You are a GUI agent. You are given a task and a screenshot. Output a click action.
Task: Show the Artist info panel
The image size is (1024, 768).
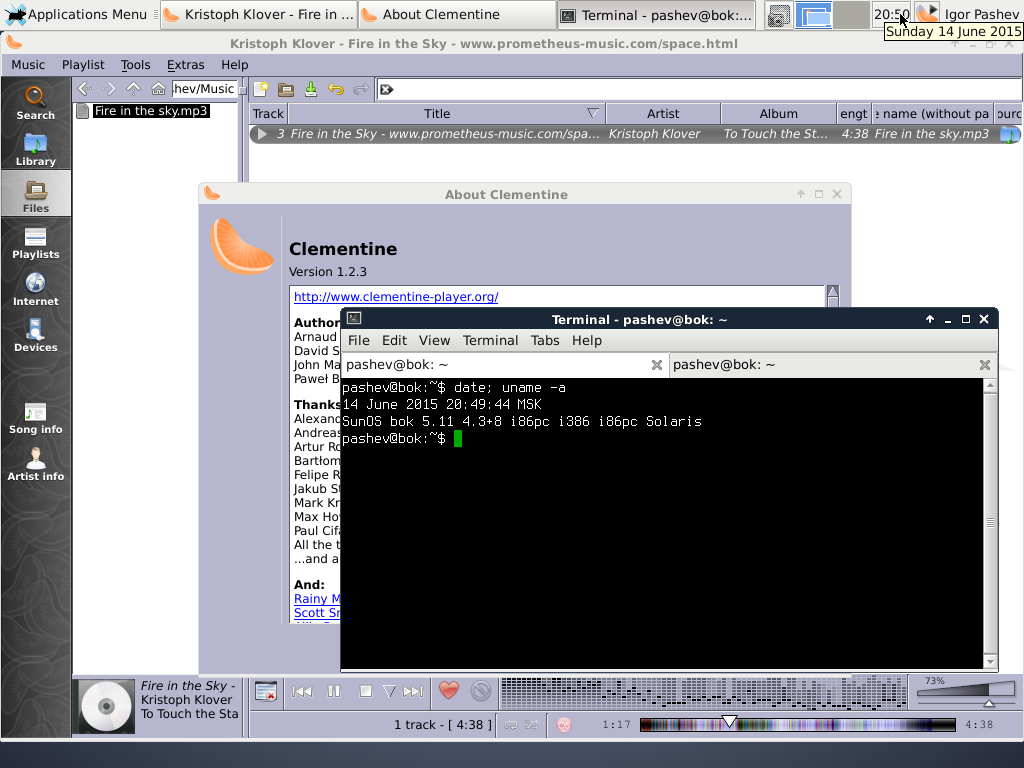(35, 464)
